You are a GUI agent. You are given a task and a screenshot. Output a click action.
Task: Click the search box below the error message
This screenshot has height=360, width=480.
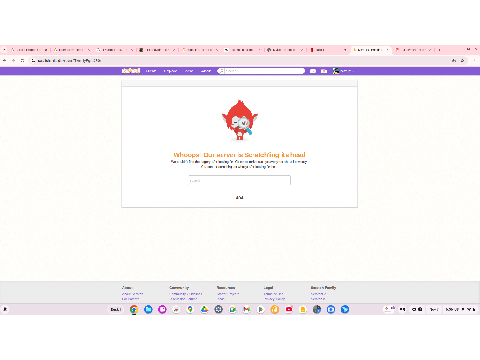click(x=240, y=180)
